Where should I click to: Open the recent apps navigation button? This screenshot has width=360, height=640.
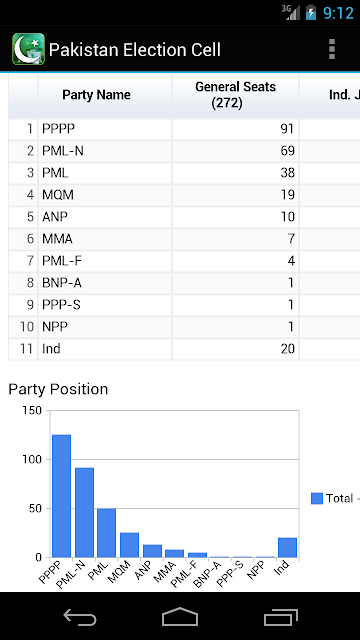pos(280,617)
